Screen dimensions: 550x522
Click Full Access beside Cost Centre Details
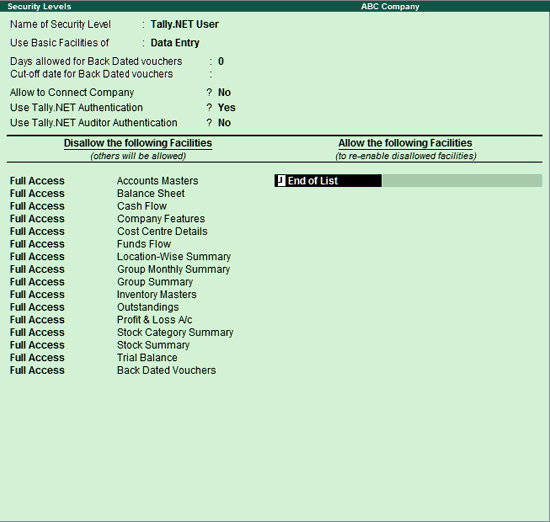pos(37,231)
